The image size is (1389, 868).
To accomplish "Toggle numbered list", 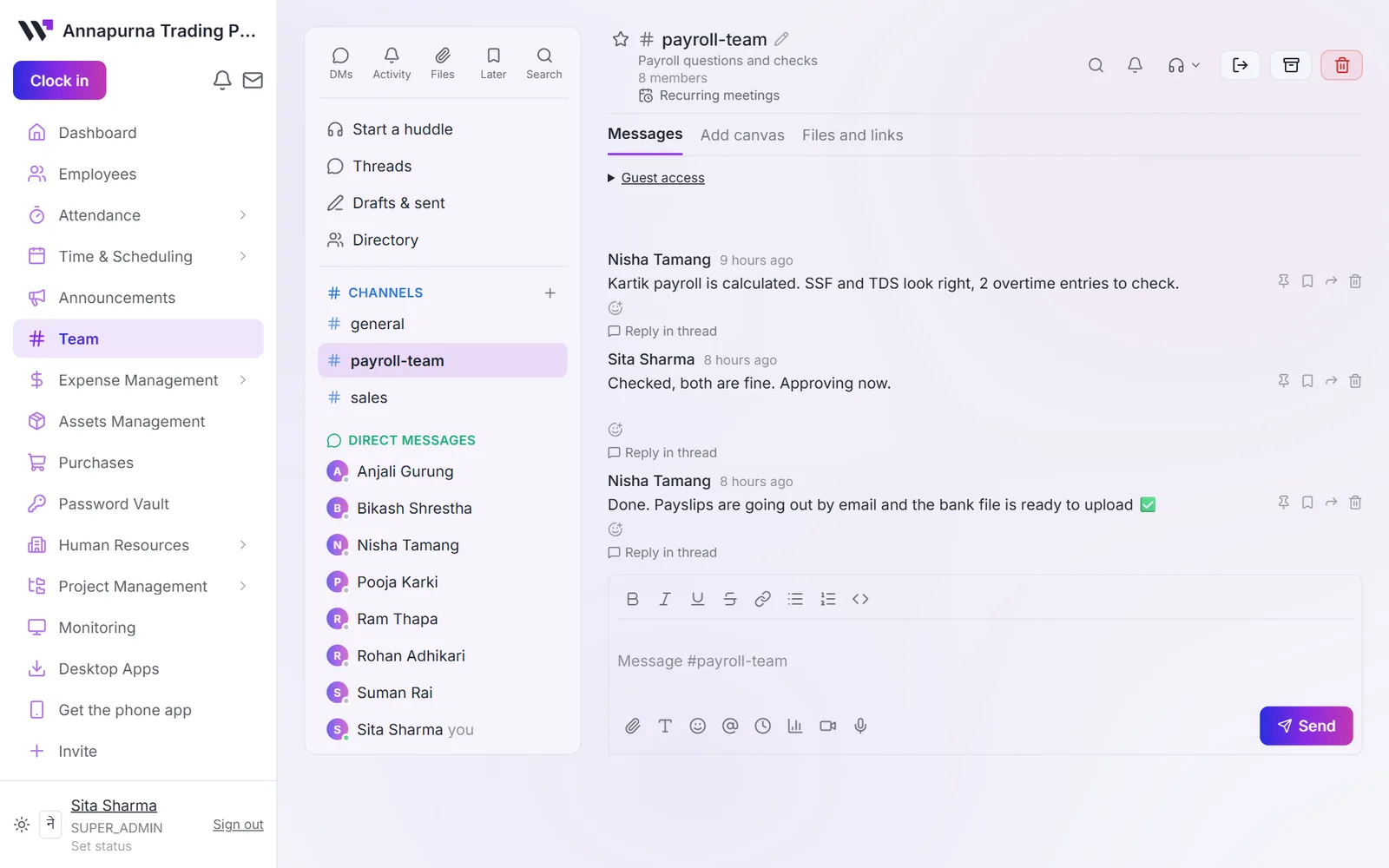I will point(827,599).
